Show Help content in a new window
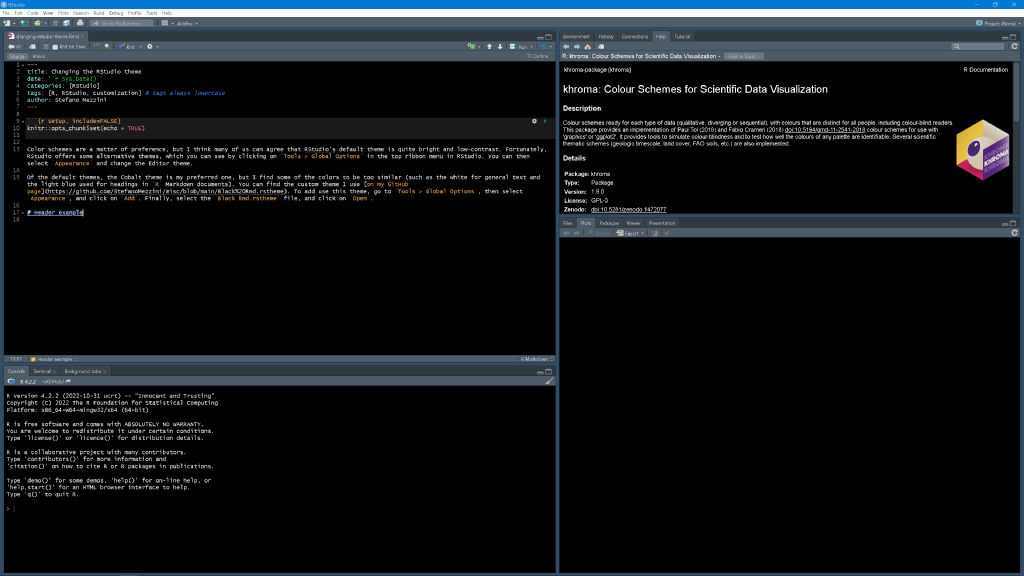Viewport: 1024px width, 576px height. click(x=601, y=46)
